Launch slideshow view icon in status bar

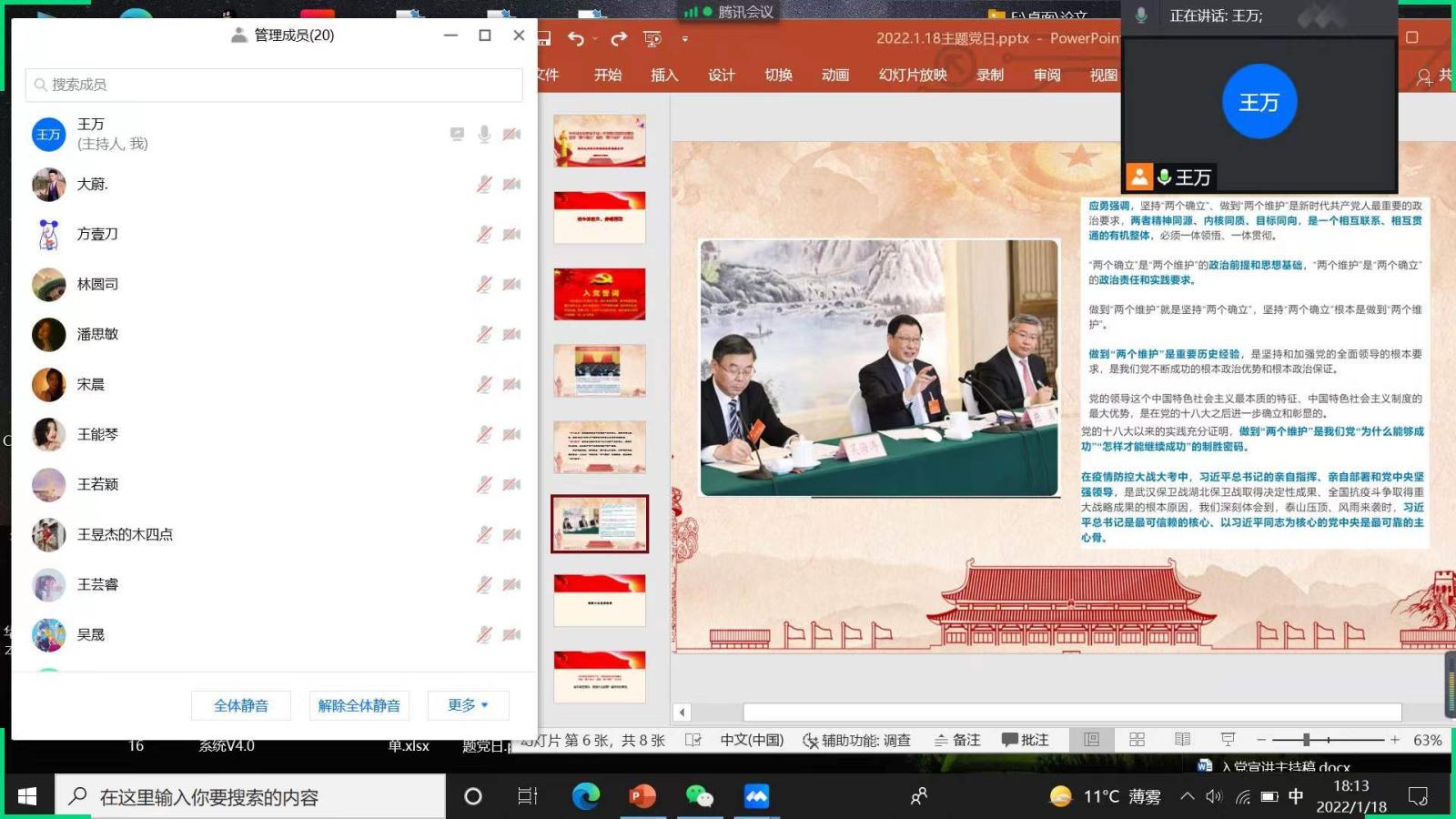click(1228, 740)
